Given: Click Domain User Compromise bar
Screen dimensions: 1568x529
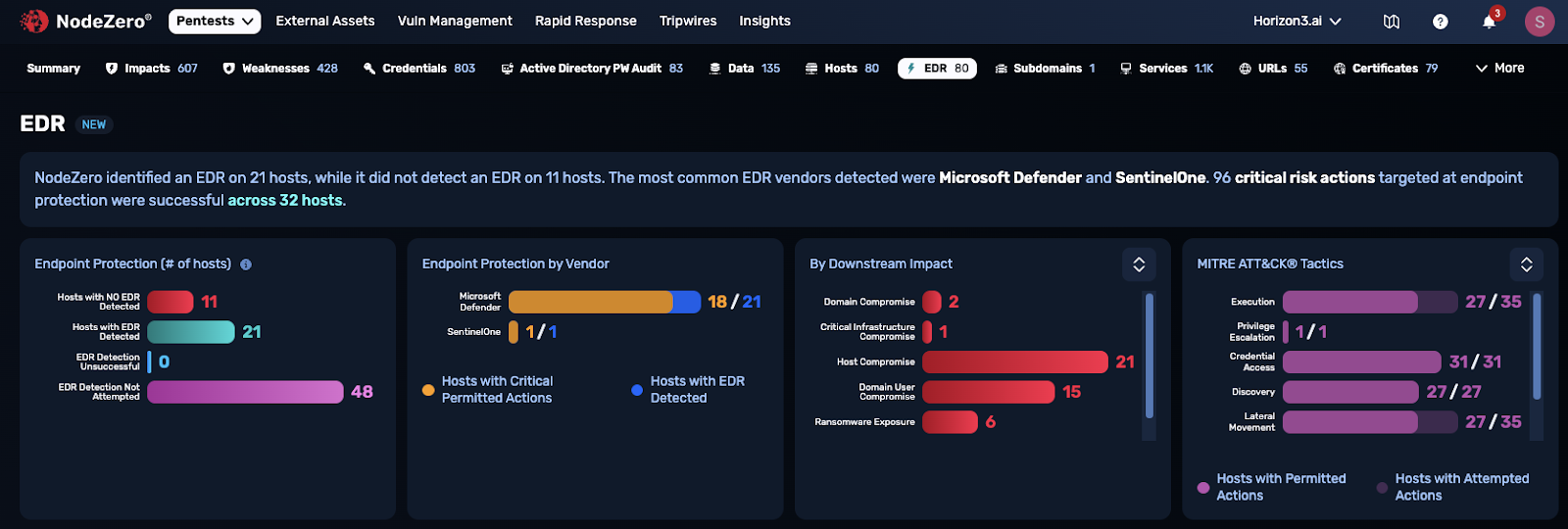Looking at the screenshot, I should pyautogui.click(x=989, y=392).
